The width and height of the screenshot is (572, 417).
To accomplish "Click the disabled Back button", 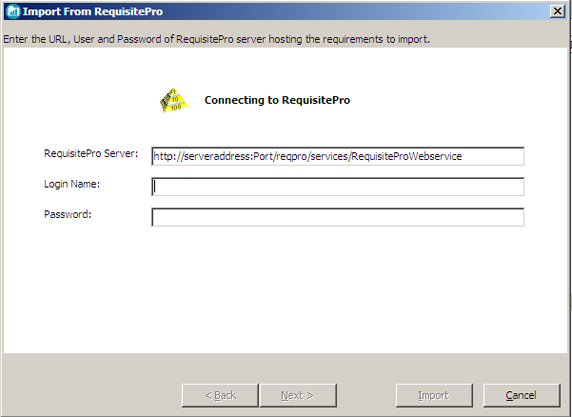I will click(x=220, y=395).
